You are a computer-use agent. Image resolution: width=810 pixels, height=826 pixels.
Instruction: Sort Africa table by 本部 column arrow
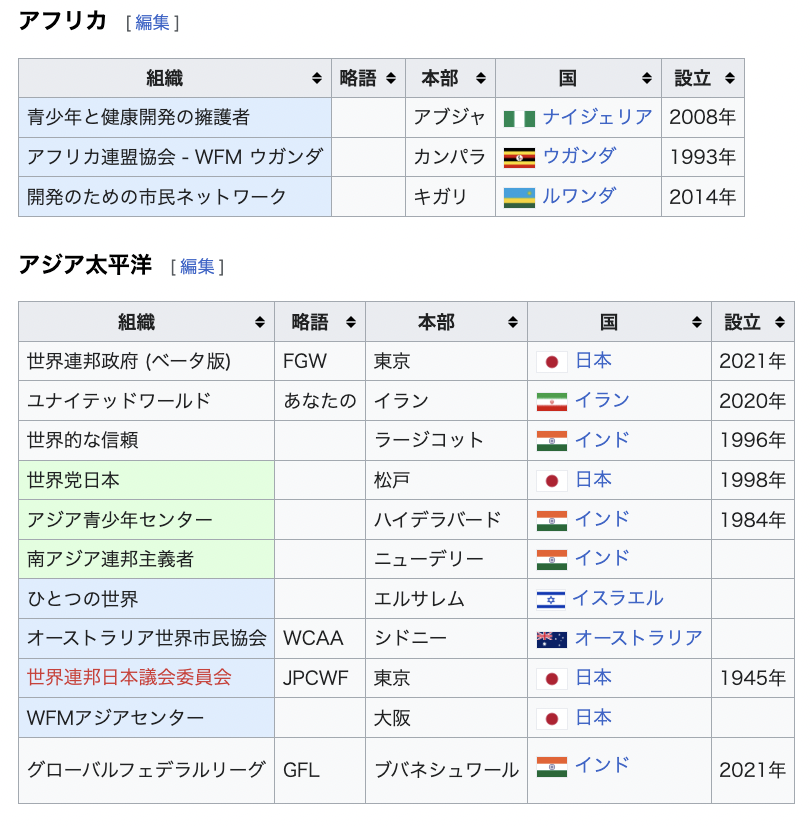[481, 78]
